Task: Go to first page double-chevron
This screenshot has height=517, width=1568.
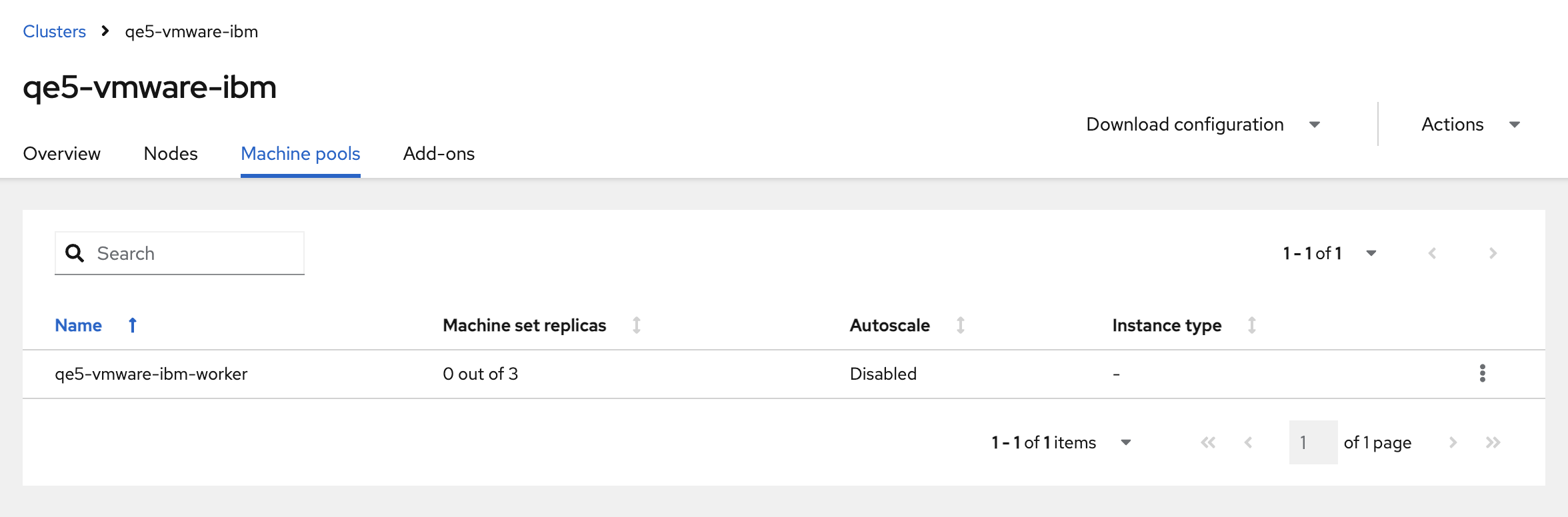Action: 1208,442
